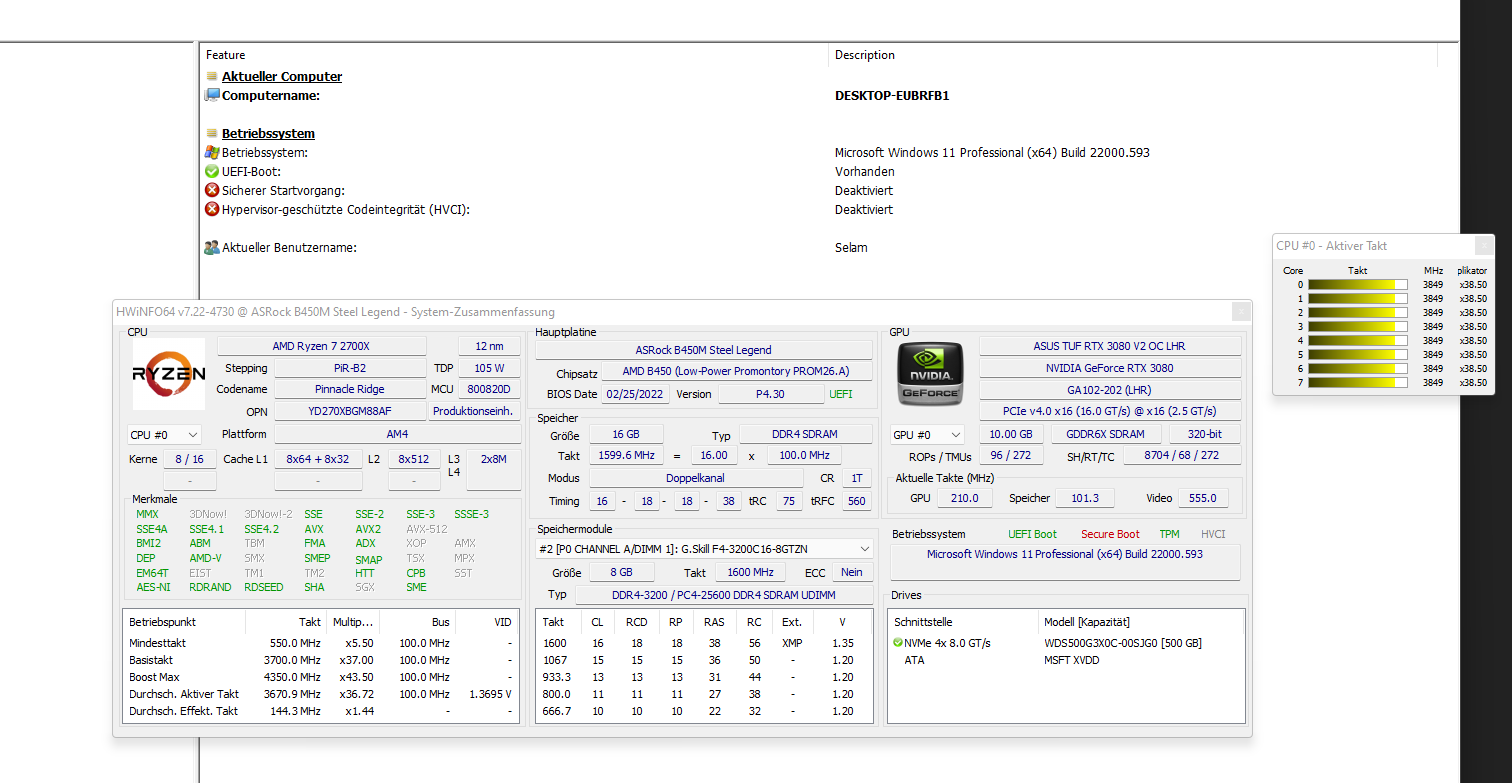This screenshot has width=1512, height=783.
Task: Click the Betriebssystem underlined heading
Action: tap(268, 133)
